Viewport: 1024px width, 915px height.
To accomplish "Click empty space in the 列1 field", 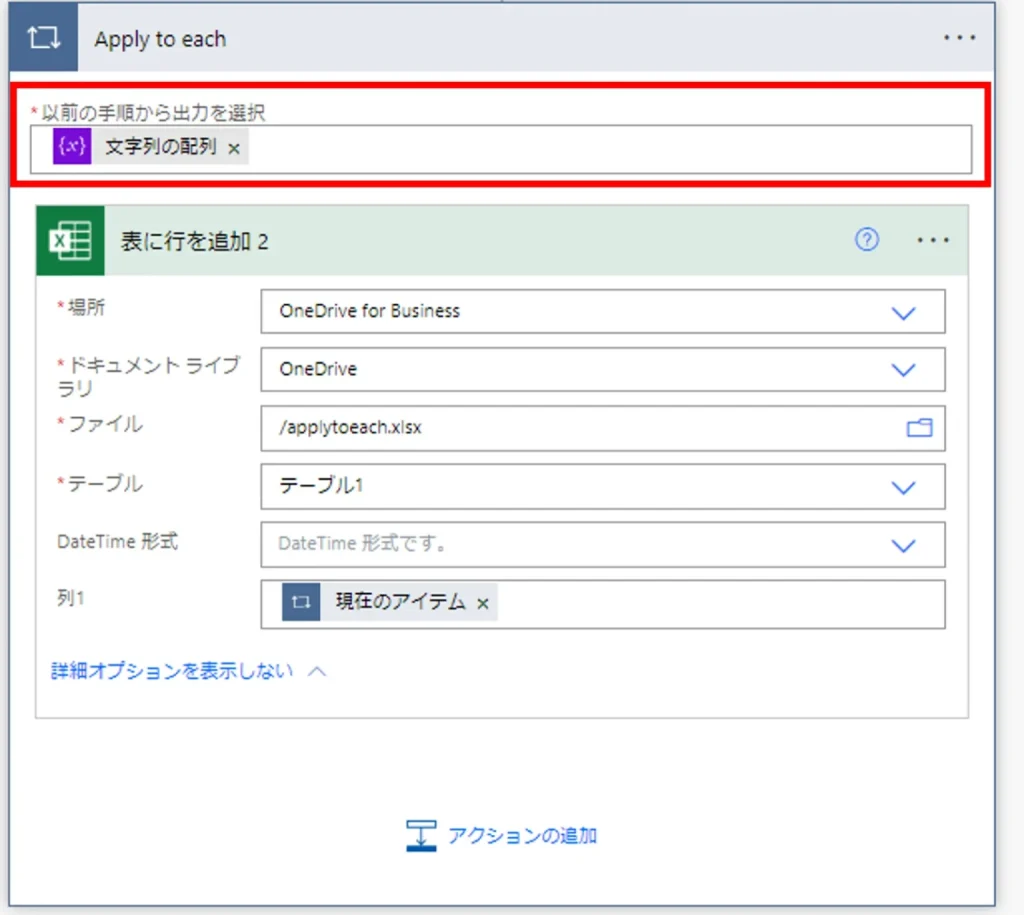I will pos(720,604).
